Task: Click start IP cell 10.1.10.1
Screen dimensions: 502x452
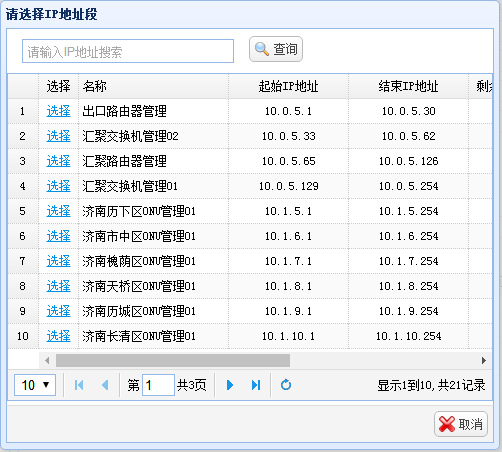Action: pyautogui.click(x=288, y=336)
